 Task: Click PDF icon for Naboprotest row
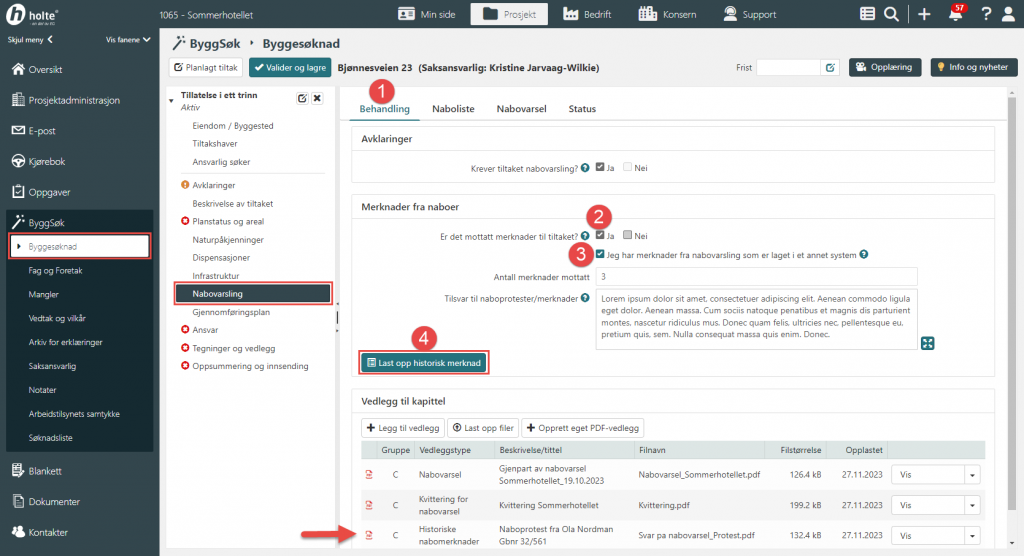[368, 536]
